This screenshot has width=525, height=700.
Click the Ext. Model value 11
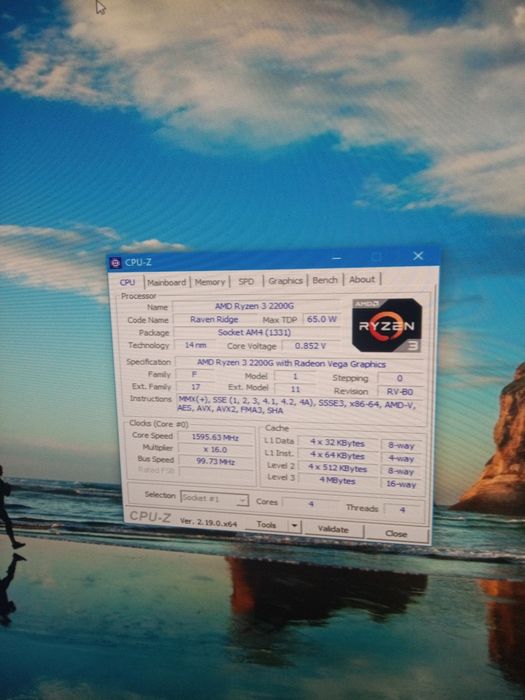(295, 389)
